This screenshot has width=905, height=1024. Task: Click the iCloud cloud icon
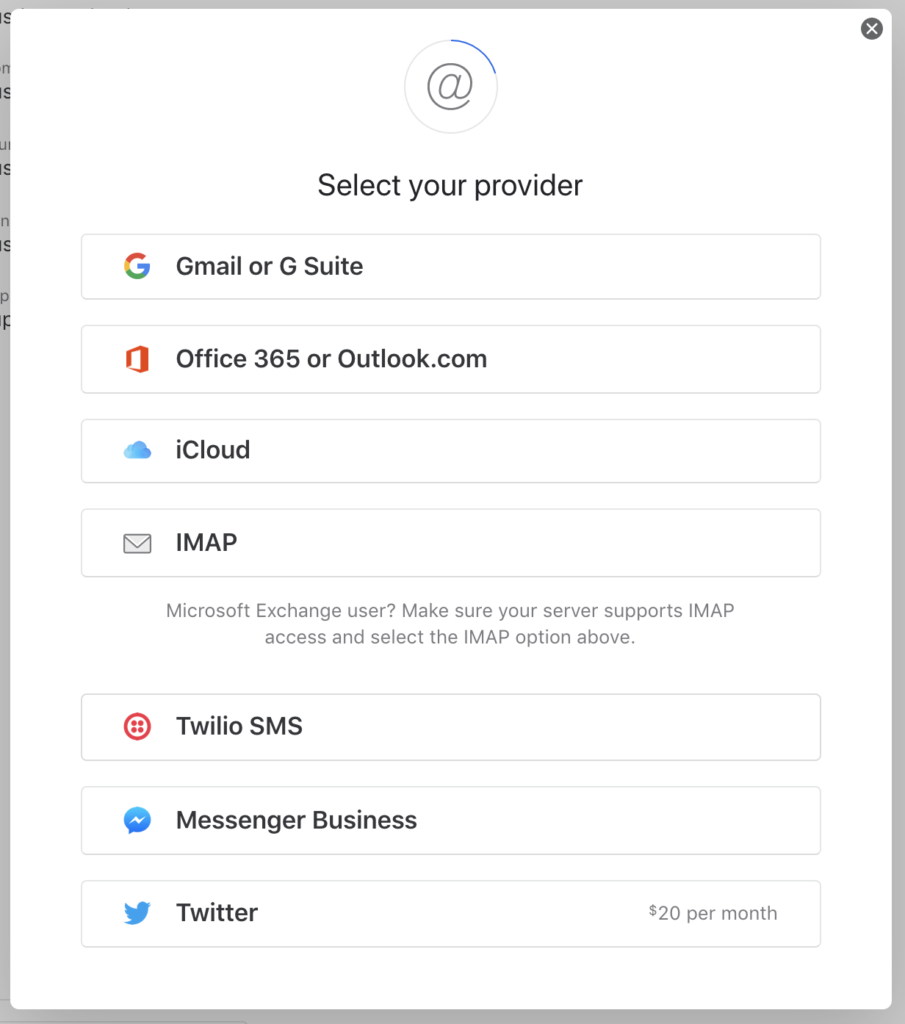137,451
